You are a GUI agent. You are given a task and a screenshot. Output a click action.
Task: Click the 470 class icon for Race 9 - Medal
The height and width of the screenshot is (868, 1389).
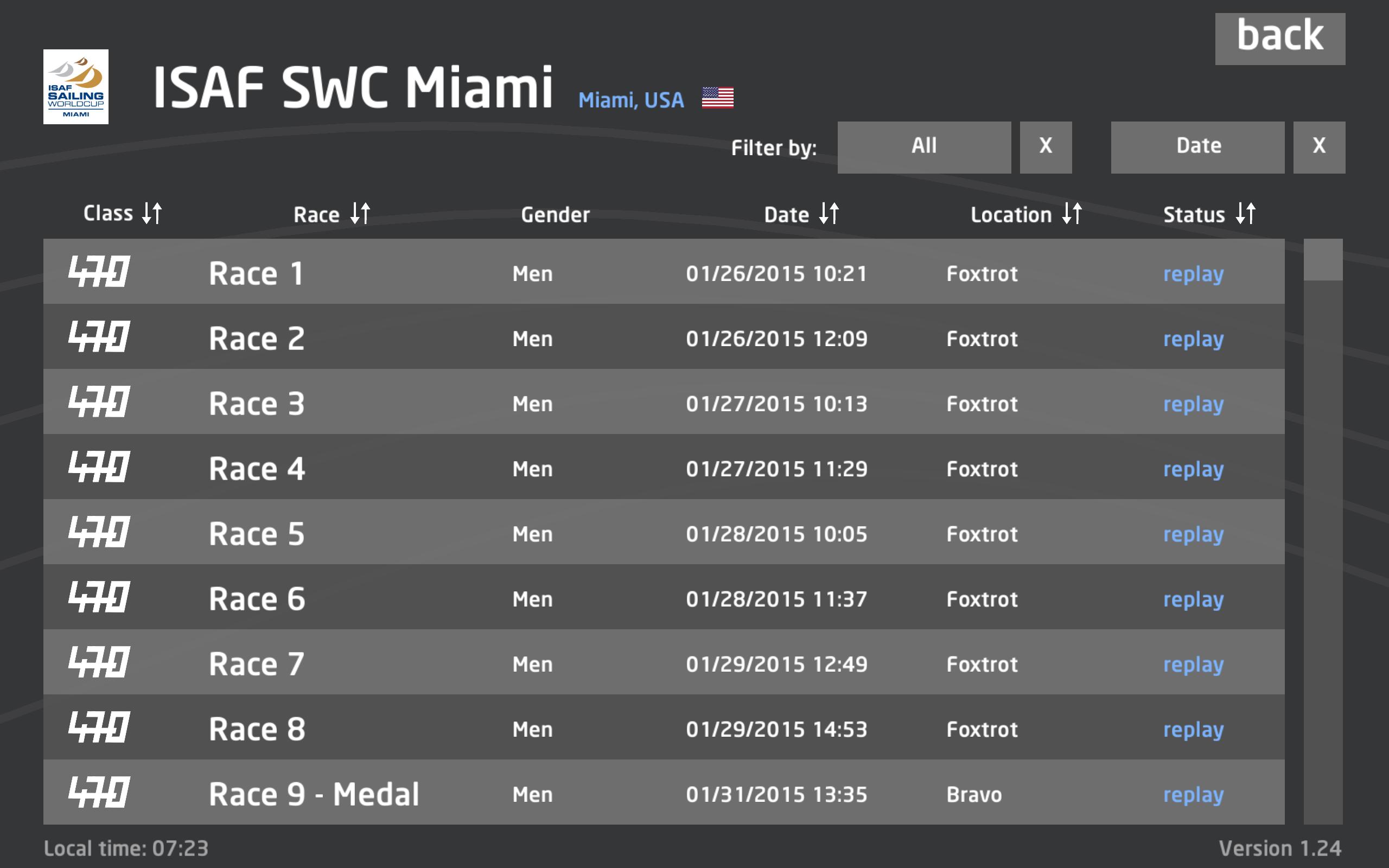point(99,792)
